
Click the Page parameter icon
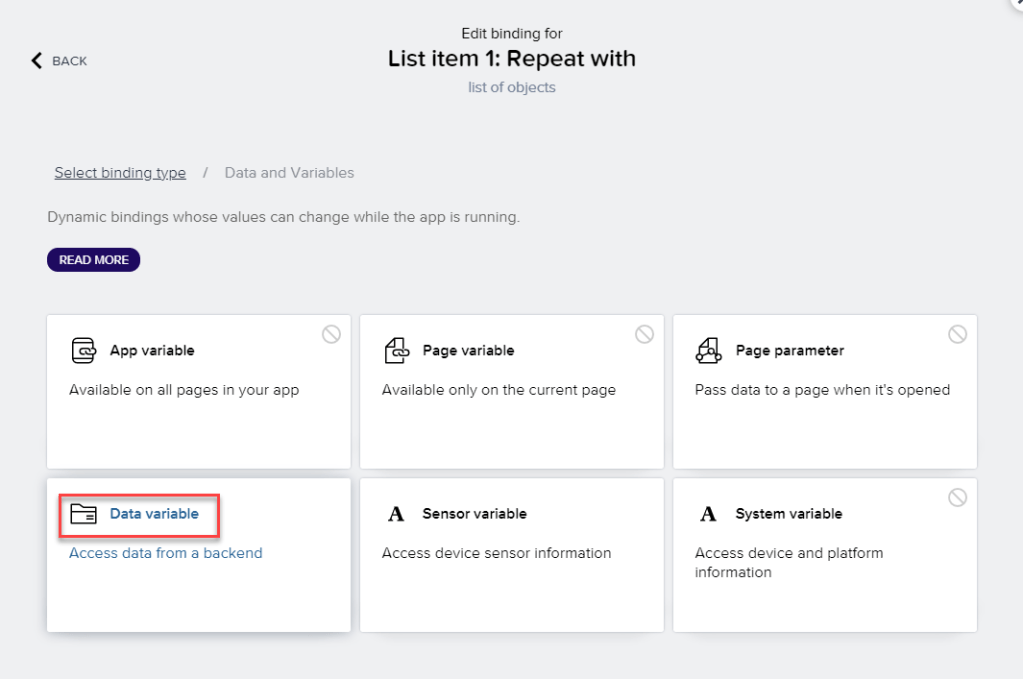click(x=709, y=351)
